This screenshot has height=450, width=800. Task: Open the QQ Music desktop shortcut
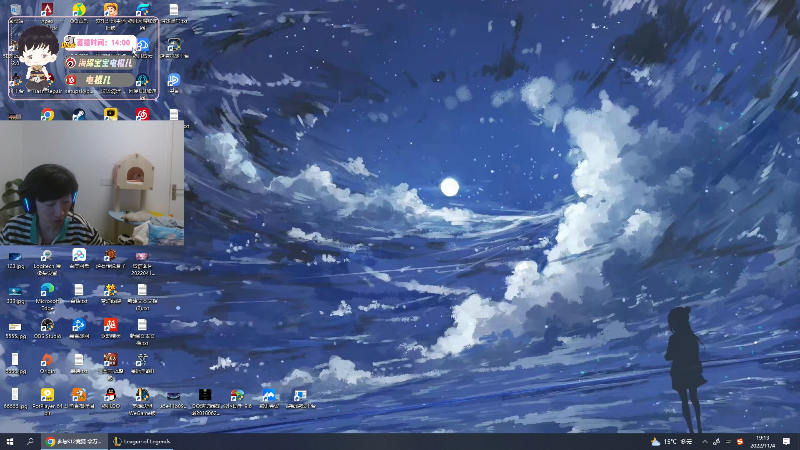(x=79, y=10)
